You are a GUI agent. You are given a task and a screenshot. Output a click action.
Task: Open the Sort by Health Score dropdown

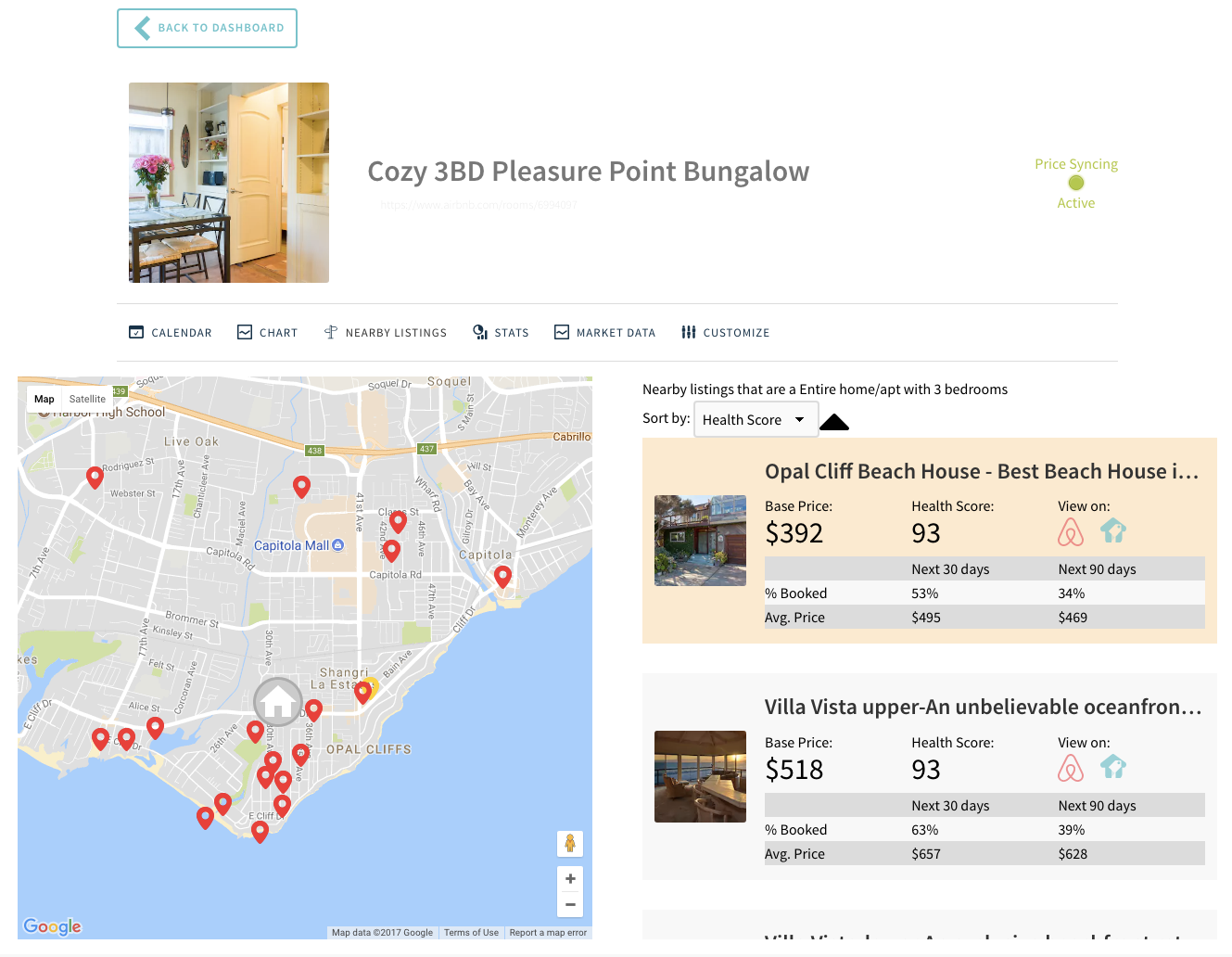point(756,419)
